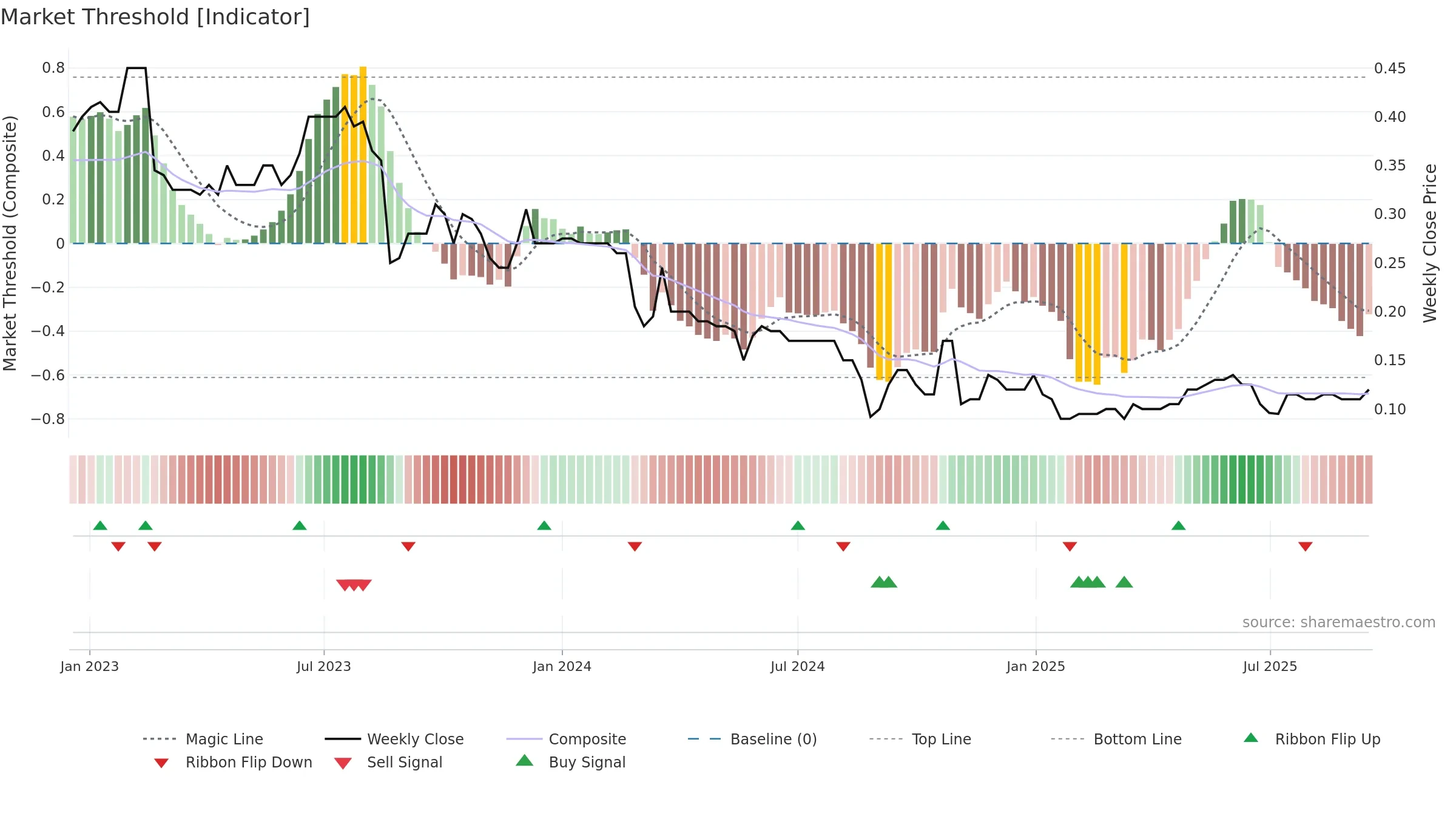The width and height of the screenshot is (1456, 819).
Task: Toggle the Top Line legend entry
Action: pos(920,739)
